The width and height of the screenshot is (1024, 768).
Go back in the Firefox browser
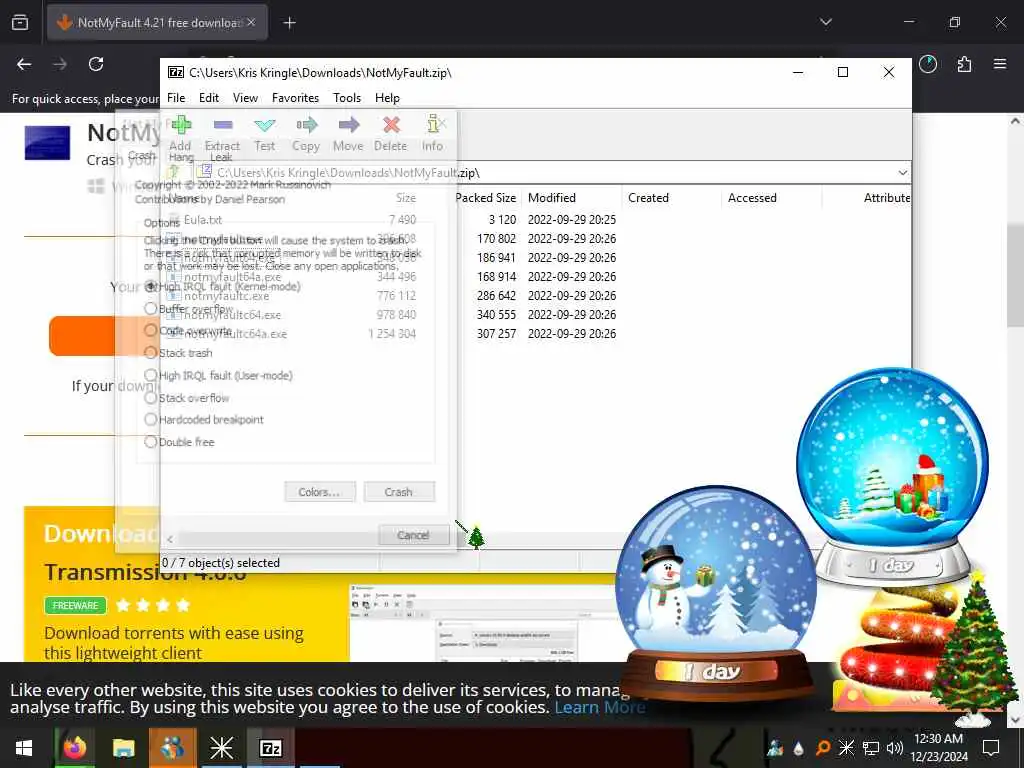click(x=24, y=64)
